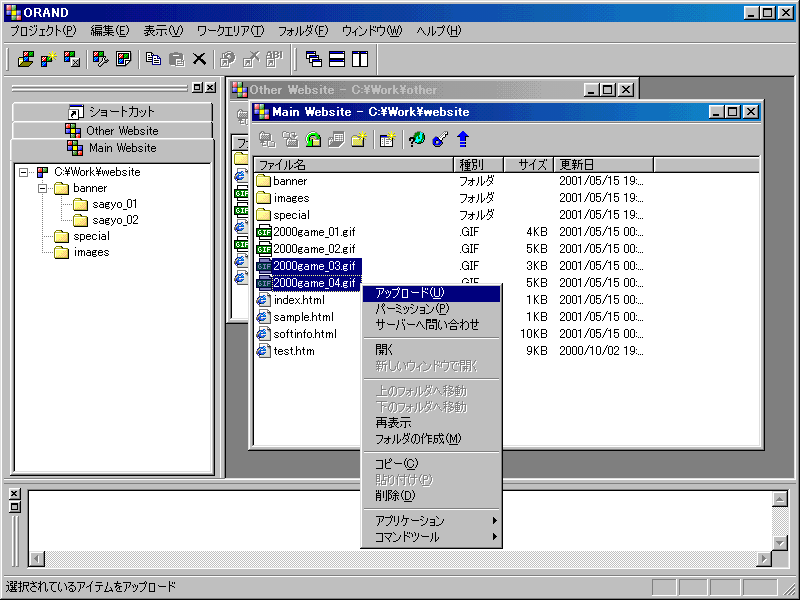Viewport: 800px width, 600px height.
Task: Sort by 種別 column header
Action: coord(479,165)
